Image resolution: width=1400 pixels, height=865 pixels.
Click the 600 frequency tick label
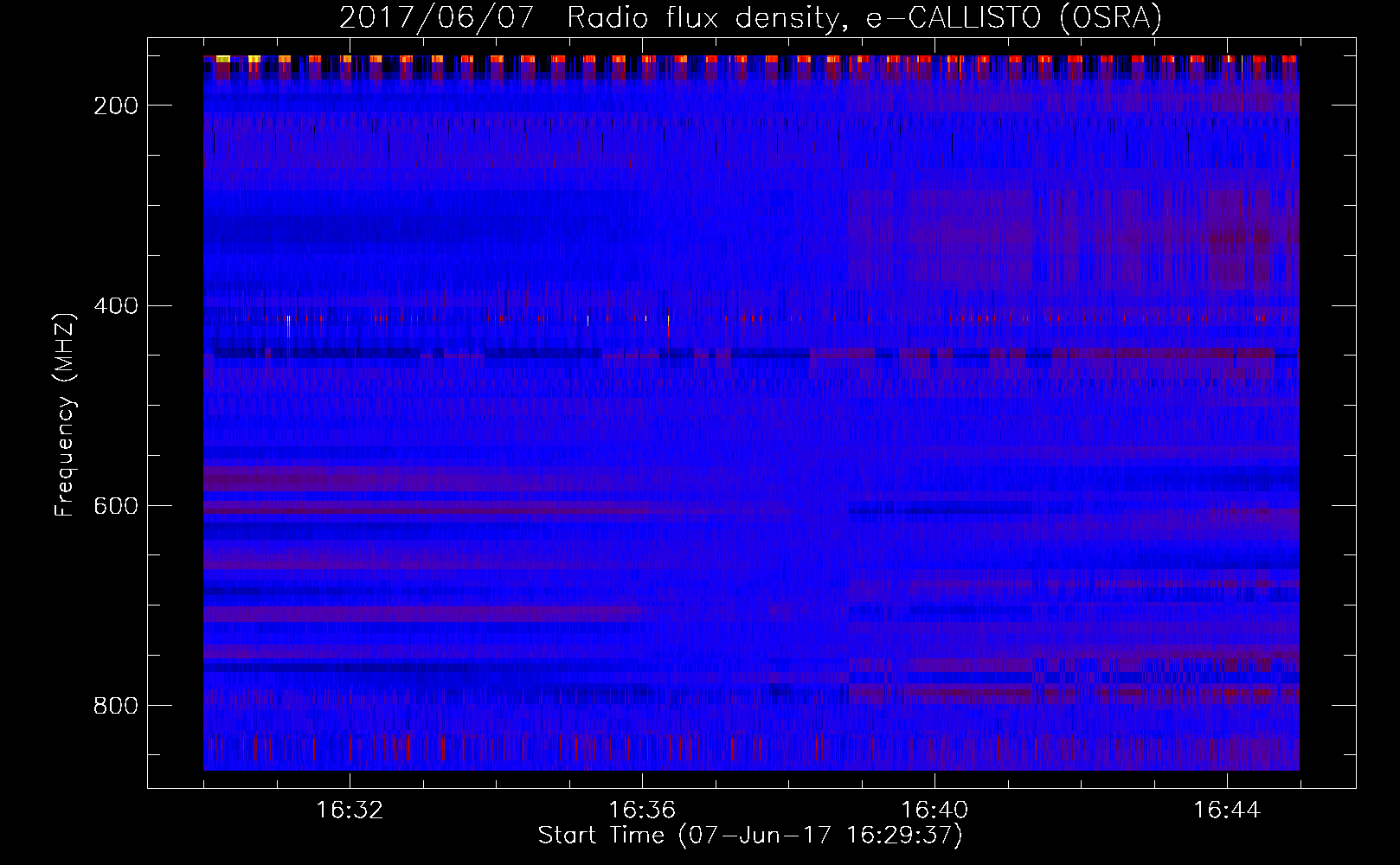[115, 506]
